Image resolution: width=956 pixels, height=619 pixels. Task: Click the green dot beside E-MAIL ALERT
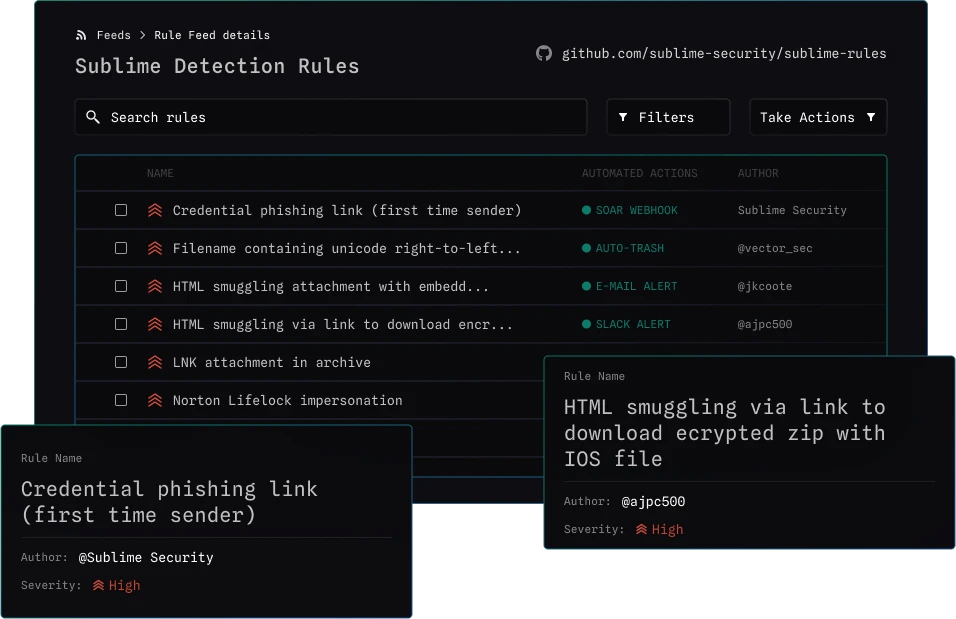point(587,286)
